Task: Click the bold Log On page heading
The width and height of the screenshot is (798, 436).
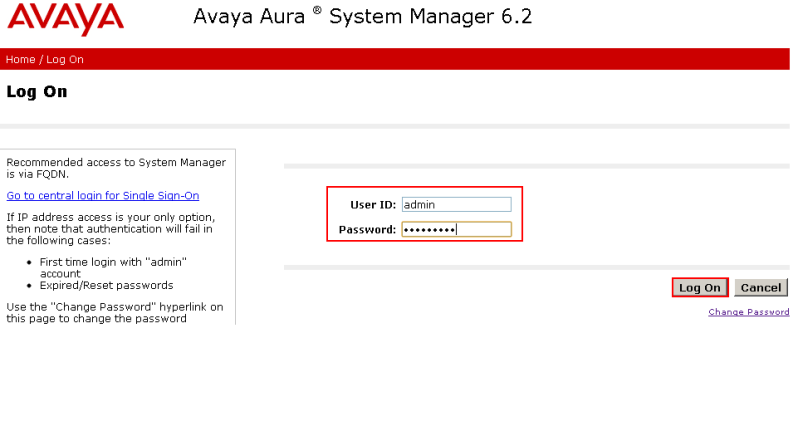Action: tap(36, 92)
